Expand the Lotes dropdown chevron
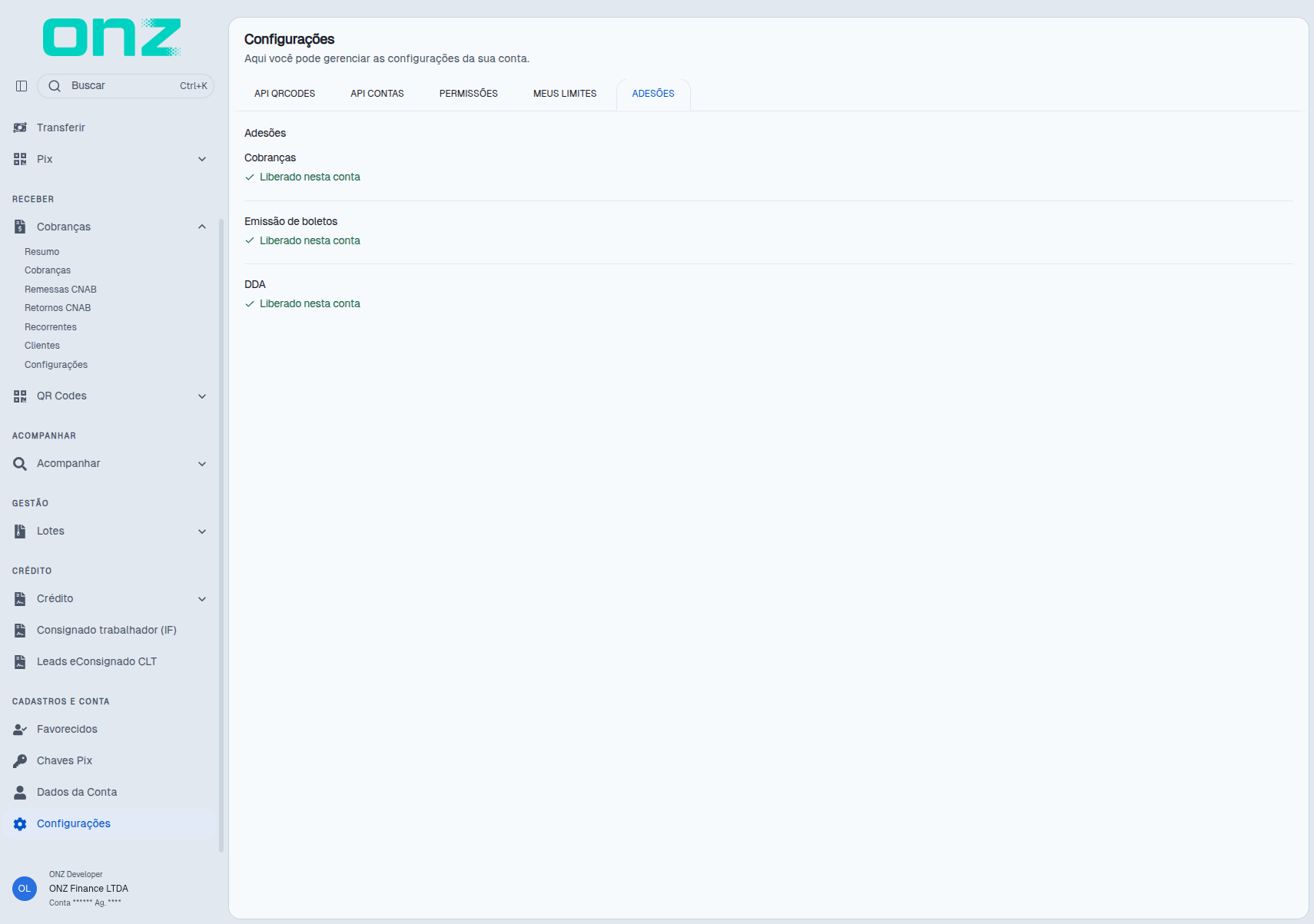The height and width of the screenshot is (924, 1314). click(202, 532)
